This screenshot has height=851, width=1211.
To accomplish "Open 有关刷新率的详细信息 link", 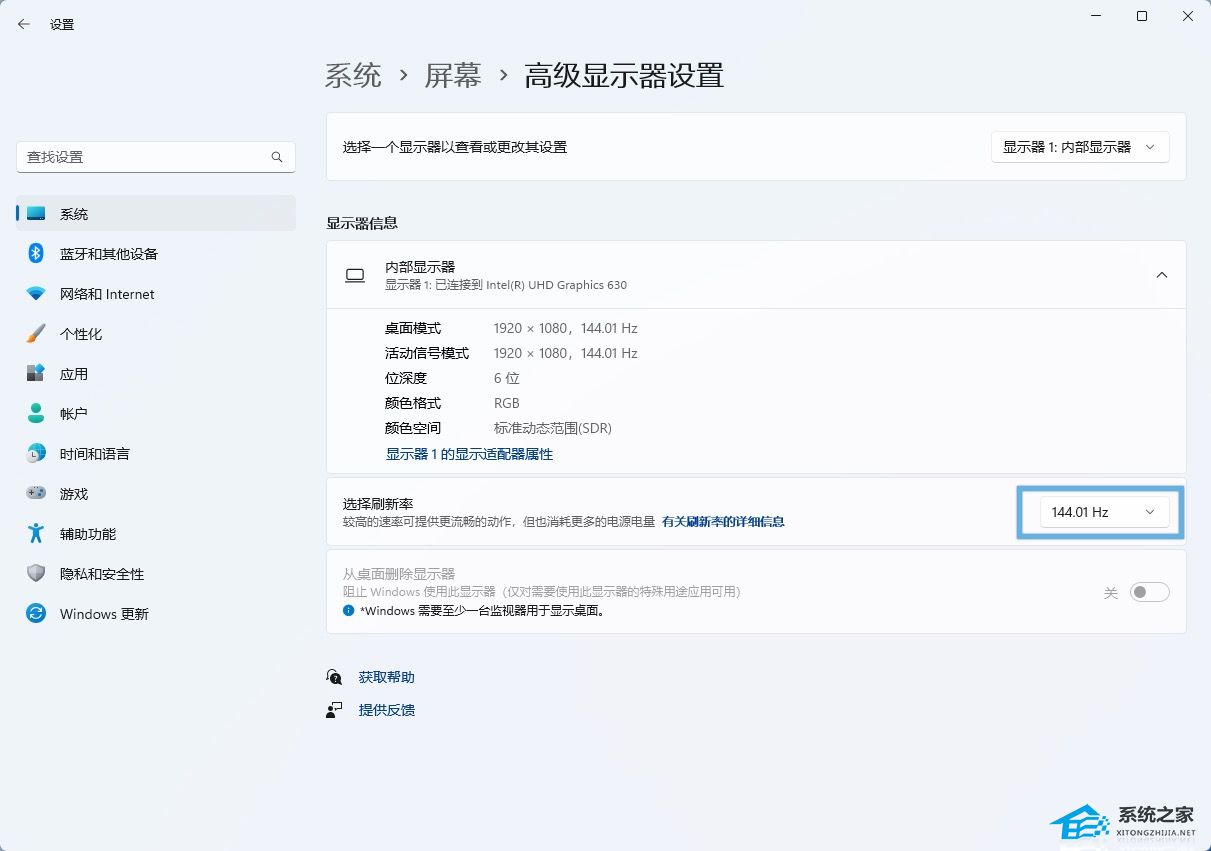I will (x=723, y=521).
